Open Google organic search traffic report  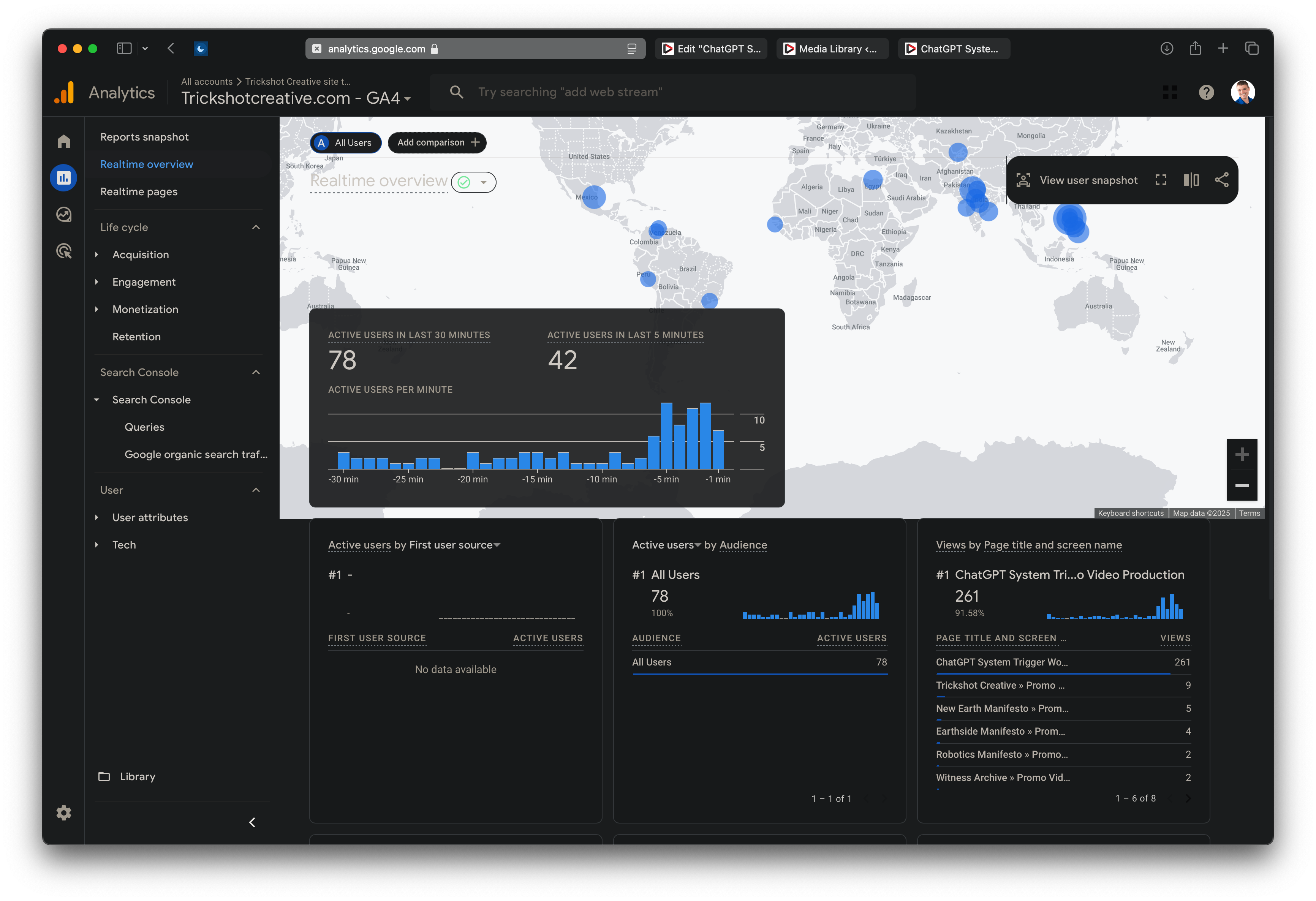[196, 454]
